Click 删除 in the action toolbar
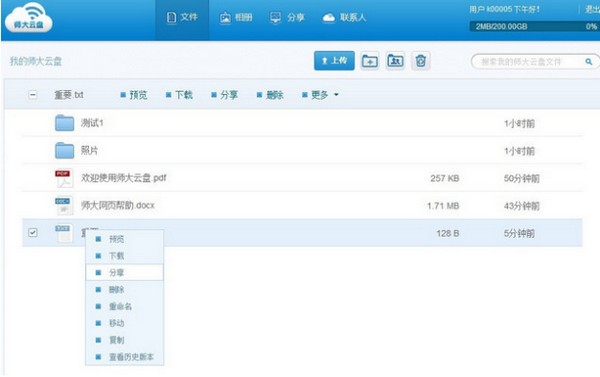 tap(270, 95)
